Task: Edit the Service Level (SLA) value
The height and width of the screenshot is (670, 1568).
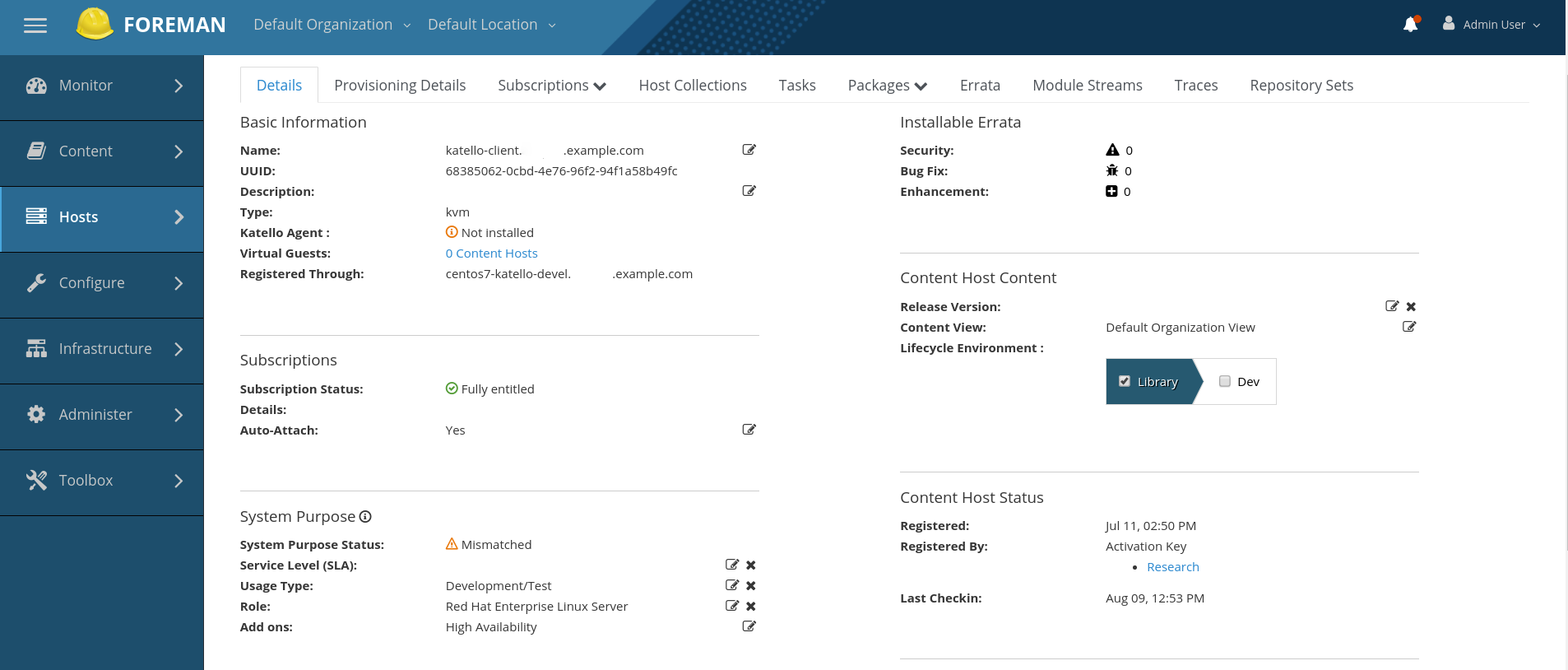Action: tap(732, 565)
